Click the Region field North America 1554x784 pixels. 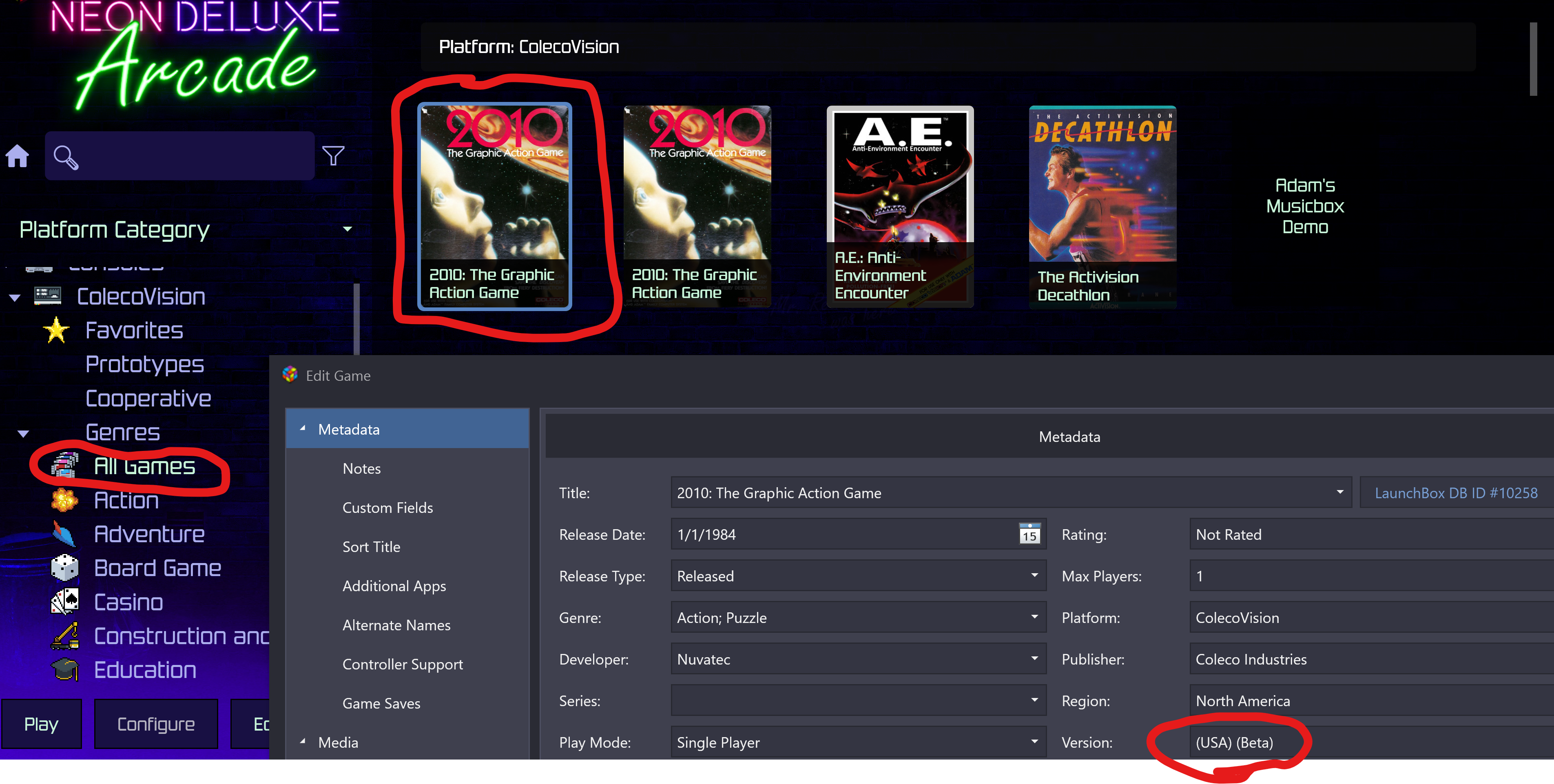click(1371, 700)
